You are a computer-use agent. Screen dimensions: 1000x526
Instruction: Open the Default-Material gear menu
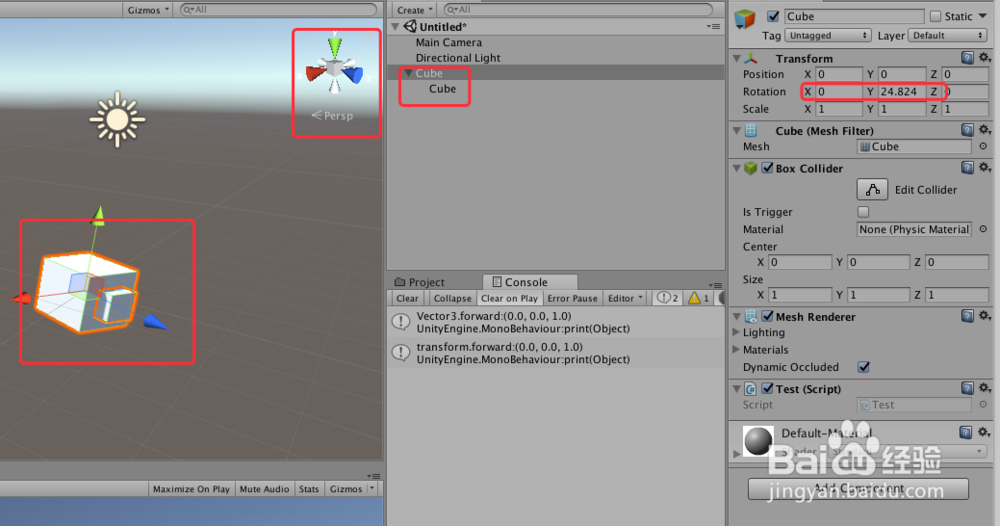[983, 432]
